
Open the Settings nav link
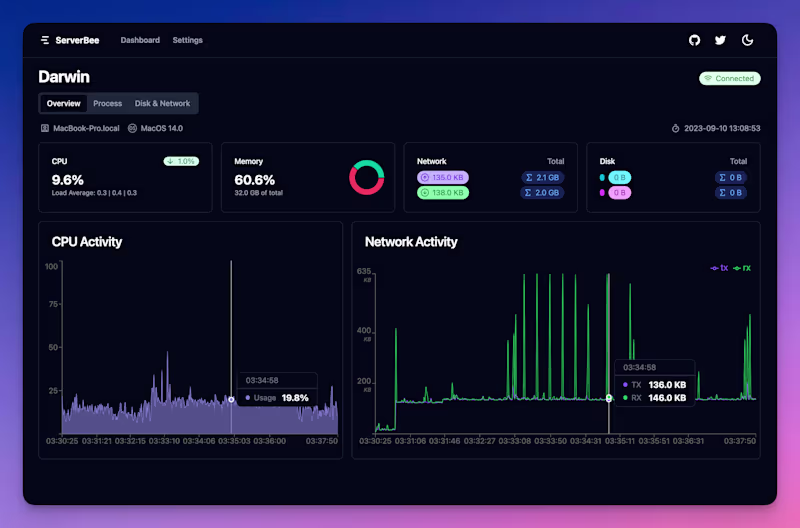pos(187,40)
